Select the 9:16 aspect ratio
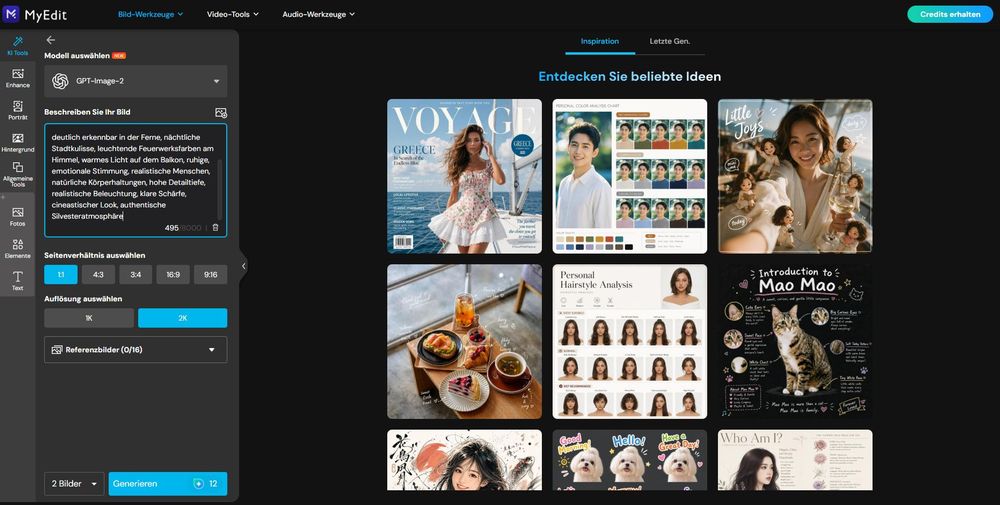Viewport: 1000px width, 505px height. 210,275
